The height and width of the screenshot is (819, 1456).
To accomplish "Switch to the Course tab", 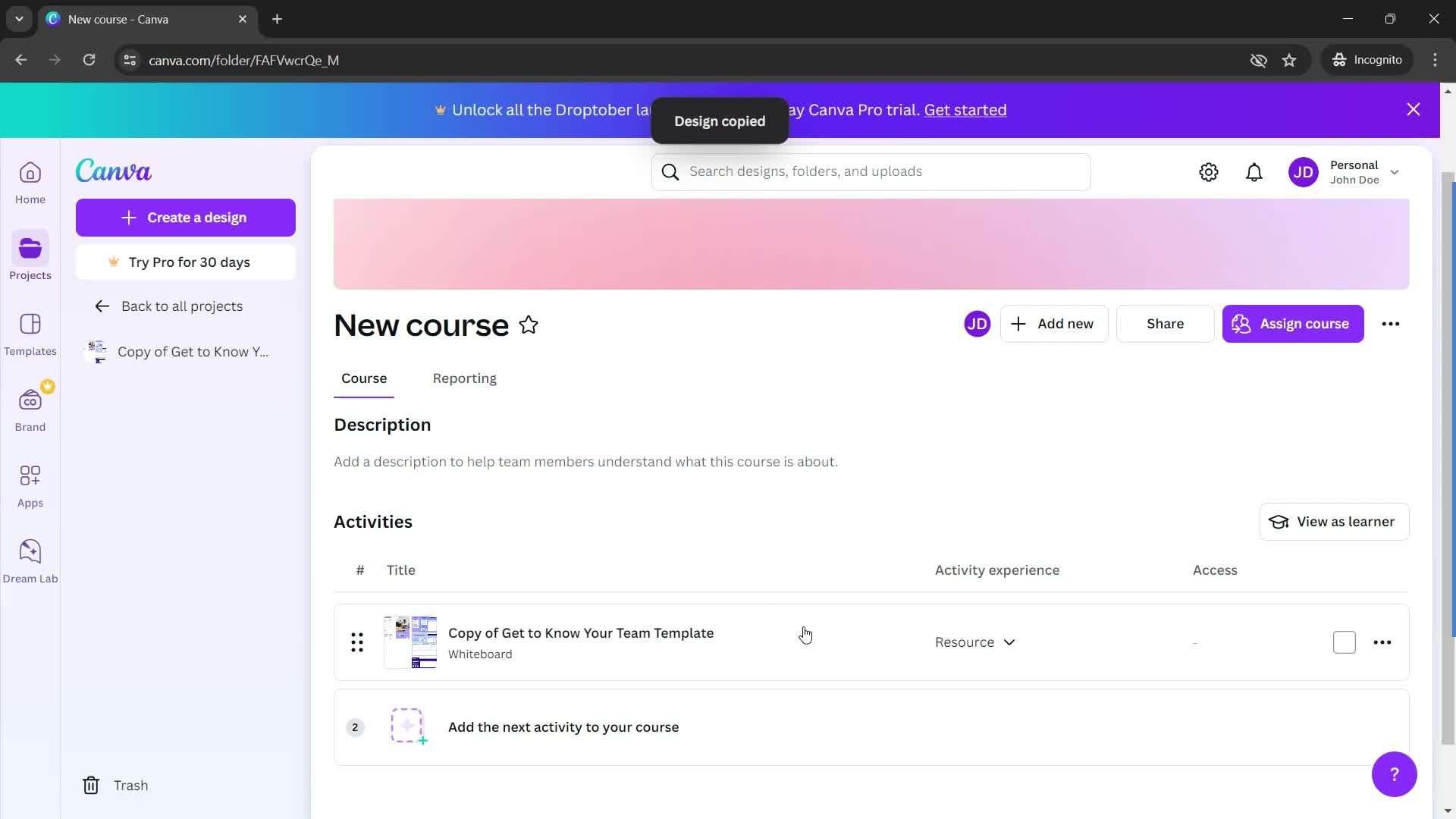I will point(365,378).
